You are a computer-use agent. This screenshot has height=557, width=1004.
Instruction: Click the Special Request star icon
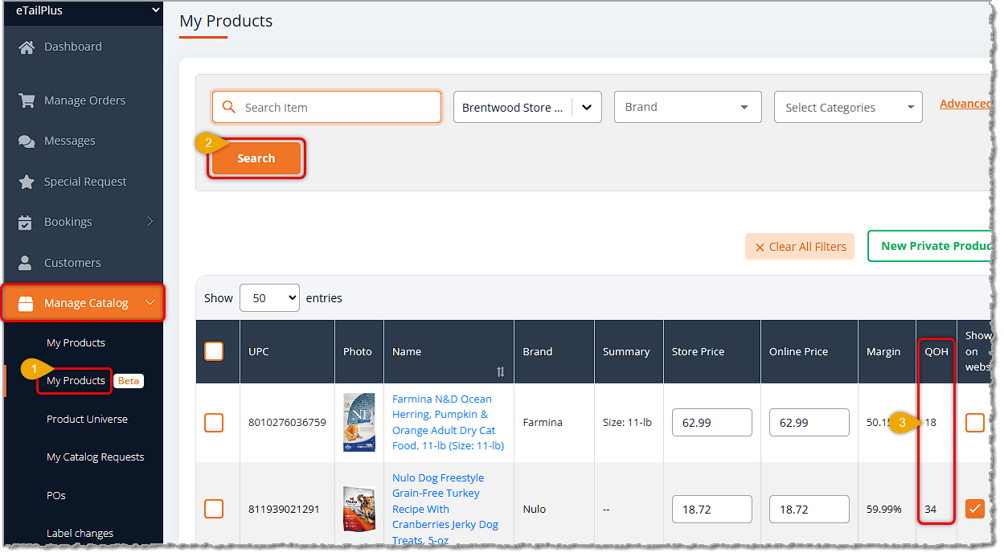point(26,182)
